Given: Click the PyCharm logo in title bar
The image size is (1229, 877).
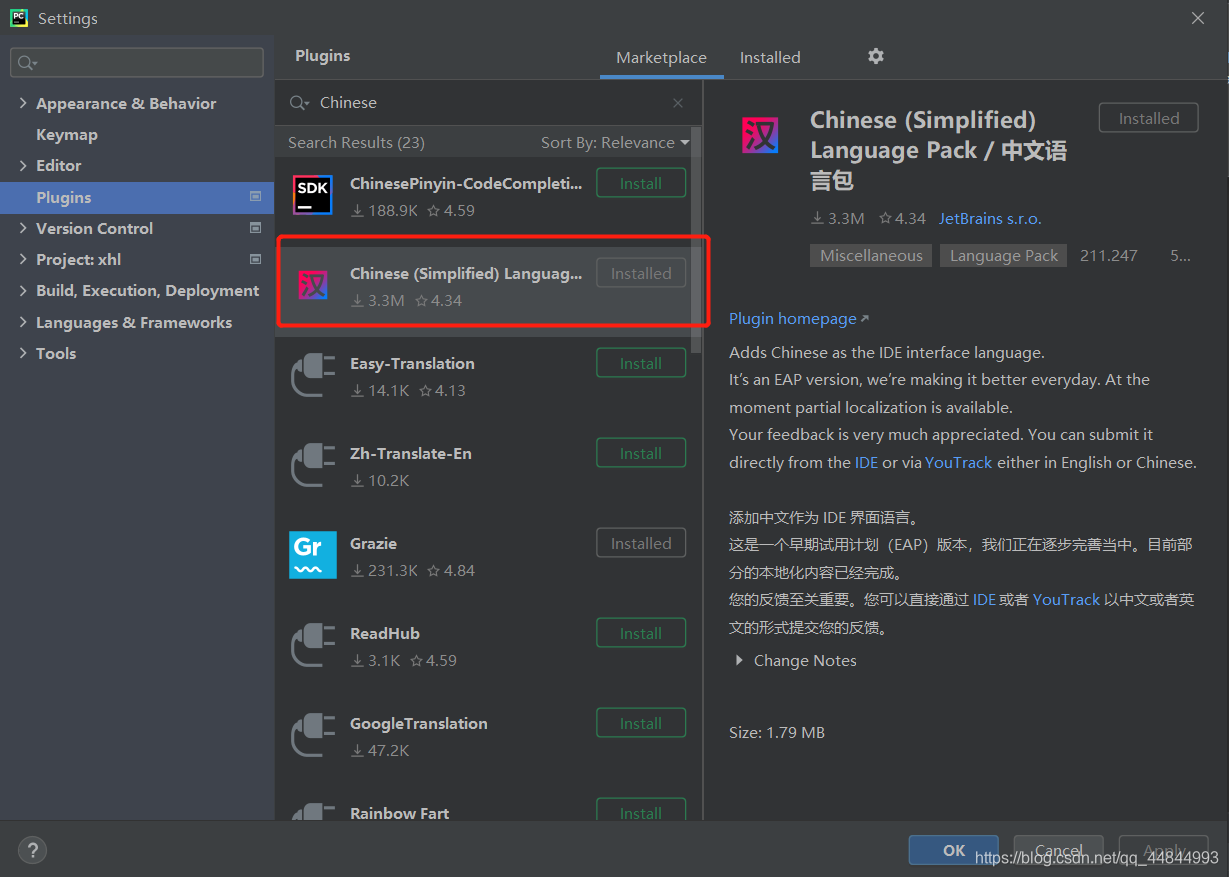Looking at the screenshot, I should [18, 18].
